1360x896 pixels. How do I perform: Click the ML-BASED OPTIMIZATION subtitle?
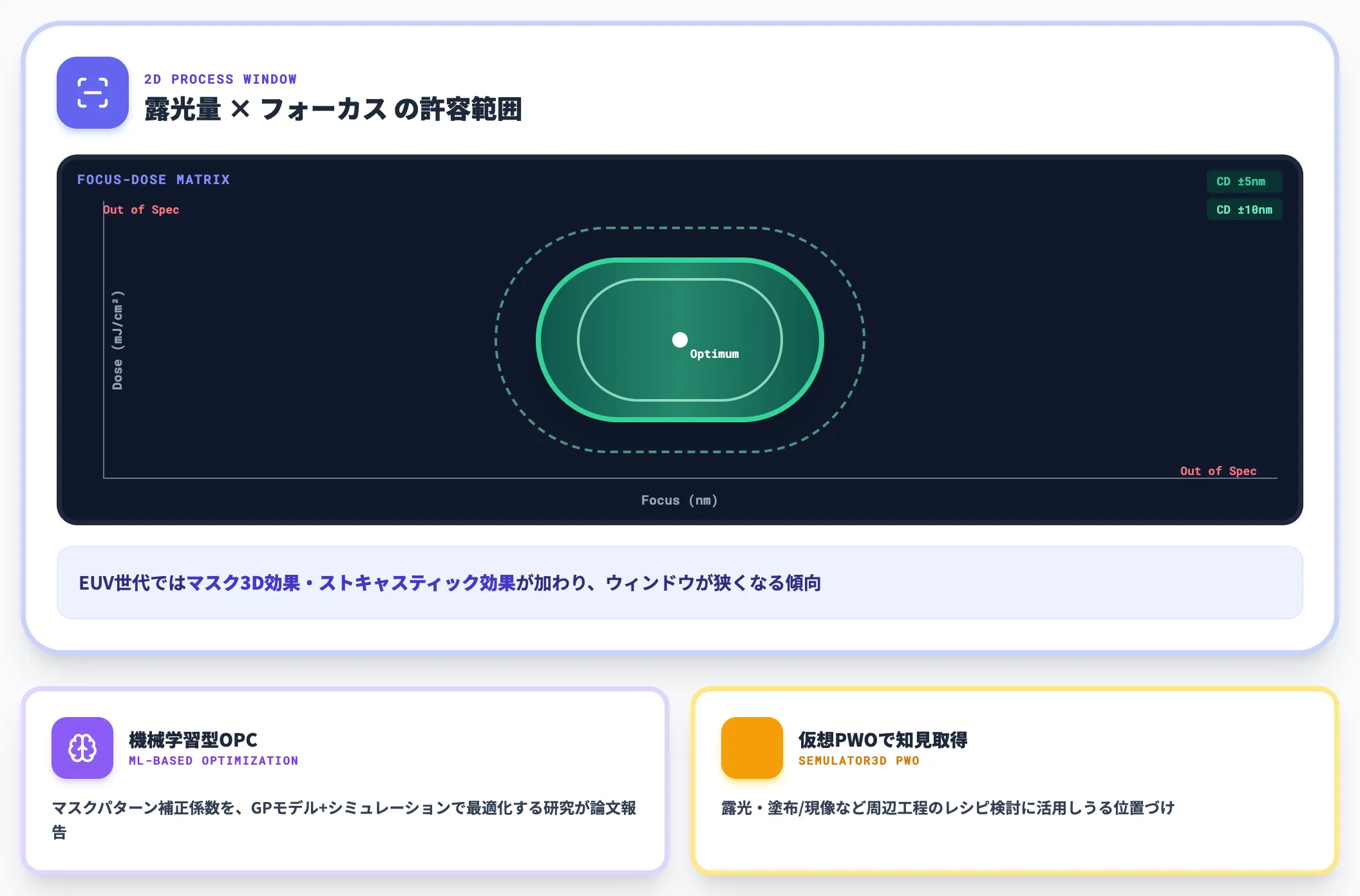tap(213, 761)
